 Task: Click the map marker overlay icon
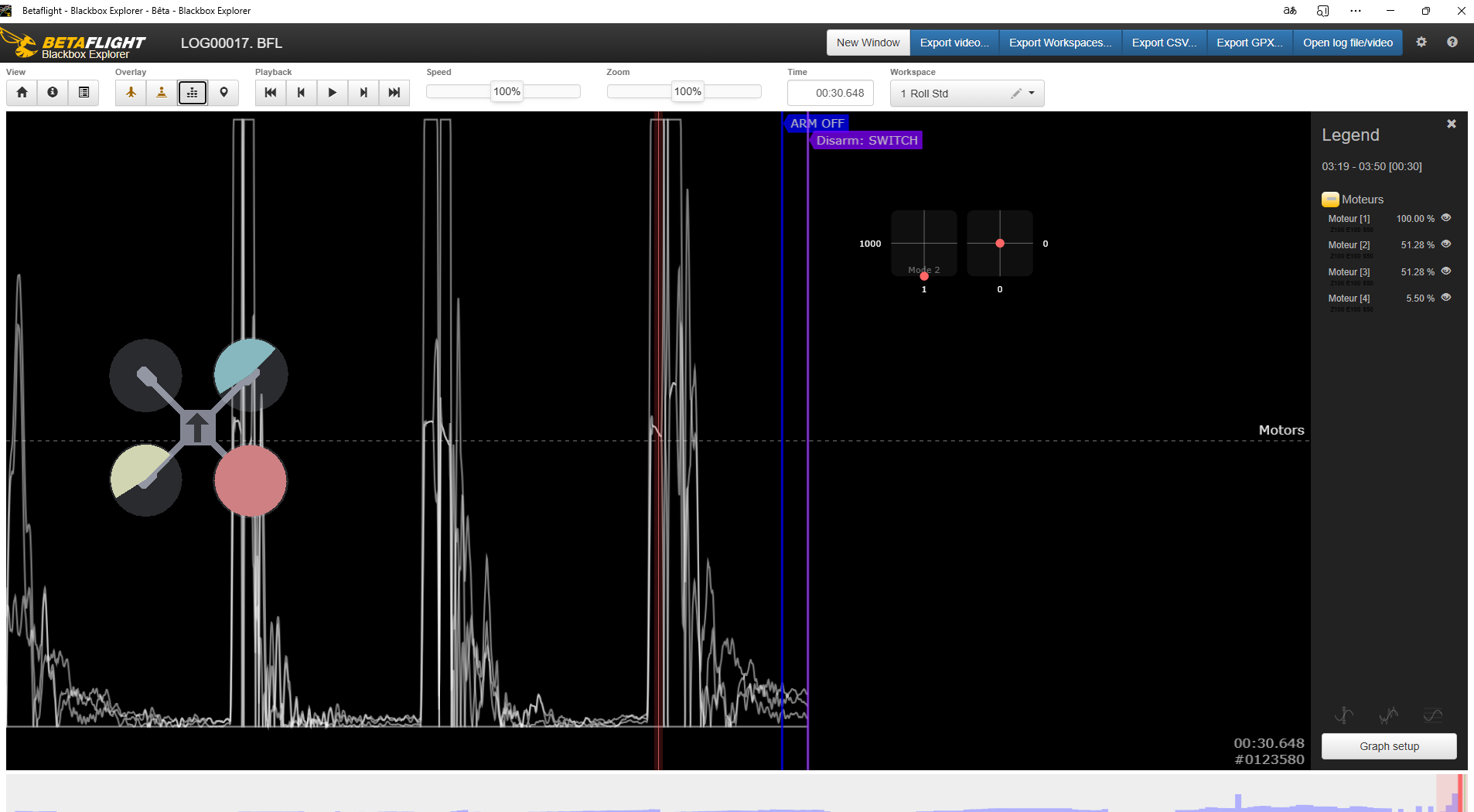(223, 93)
